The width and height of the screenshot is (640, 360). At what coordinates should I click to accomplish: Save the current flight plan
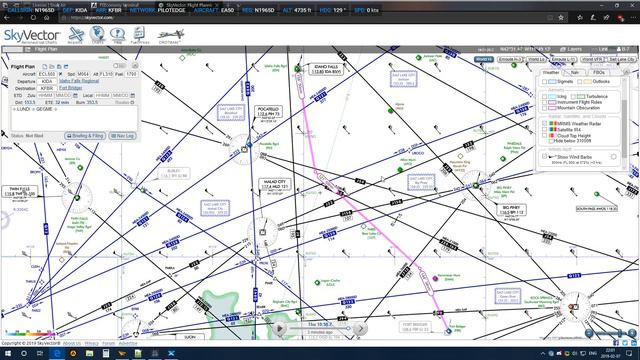pyautogui.click(x=59, y=67)
